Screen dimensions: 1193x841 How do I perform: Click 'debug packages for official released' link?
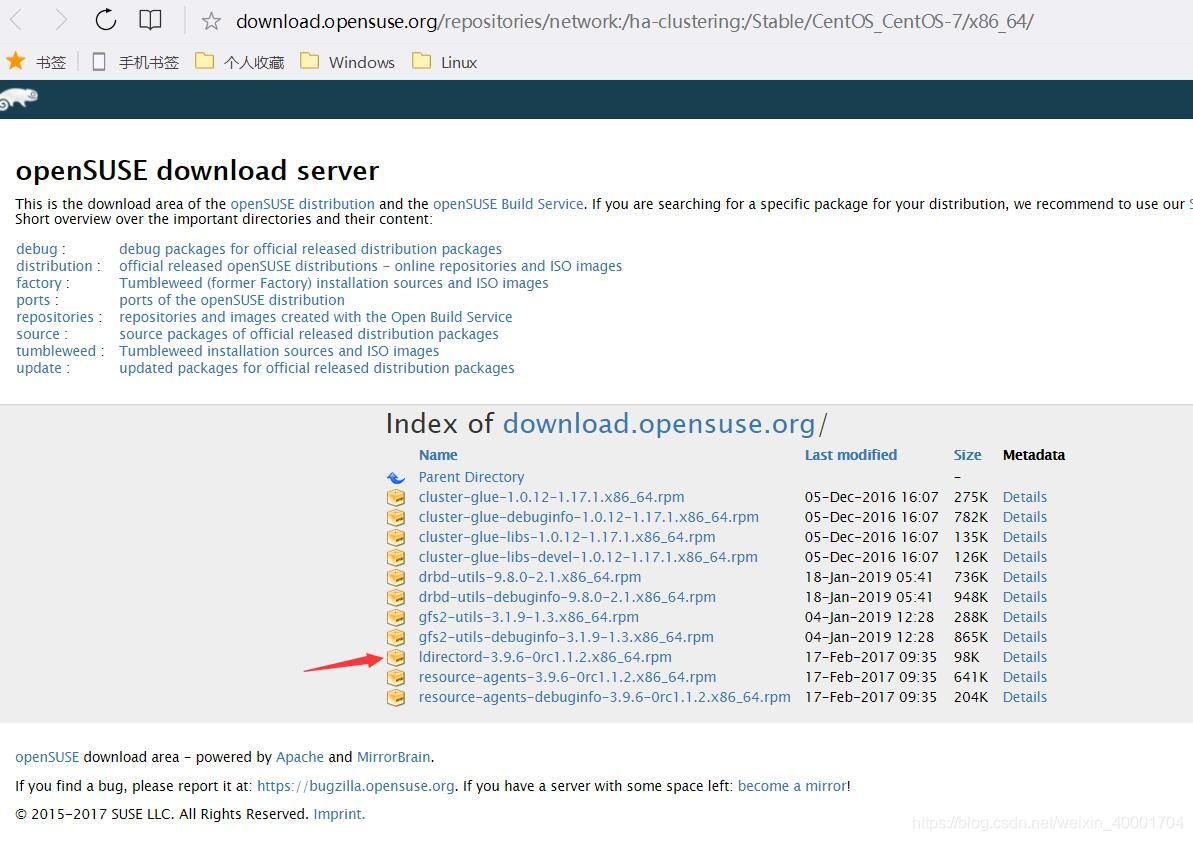coord(310,249)
